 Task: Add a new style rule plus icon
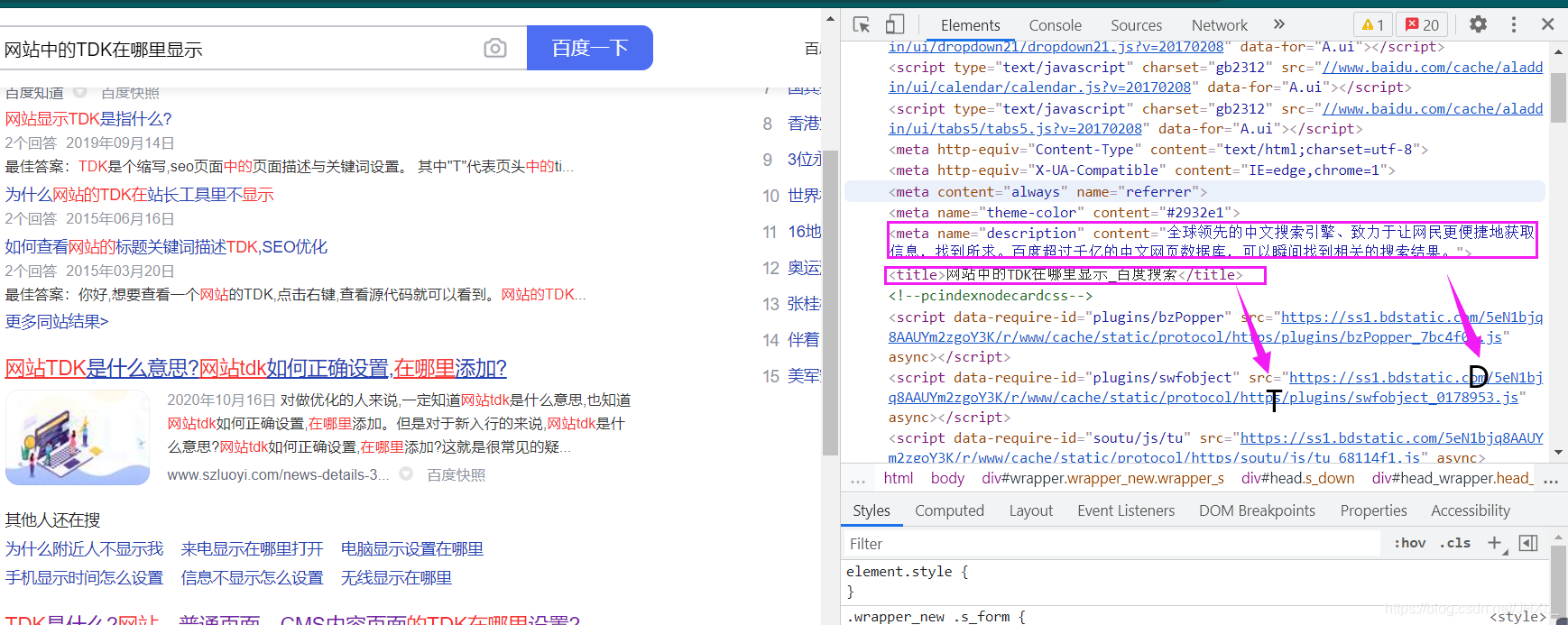(1495, 543)
